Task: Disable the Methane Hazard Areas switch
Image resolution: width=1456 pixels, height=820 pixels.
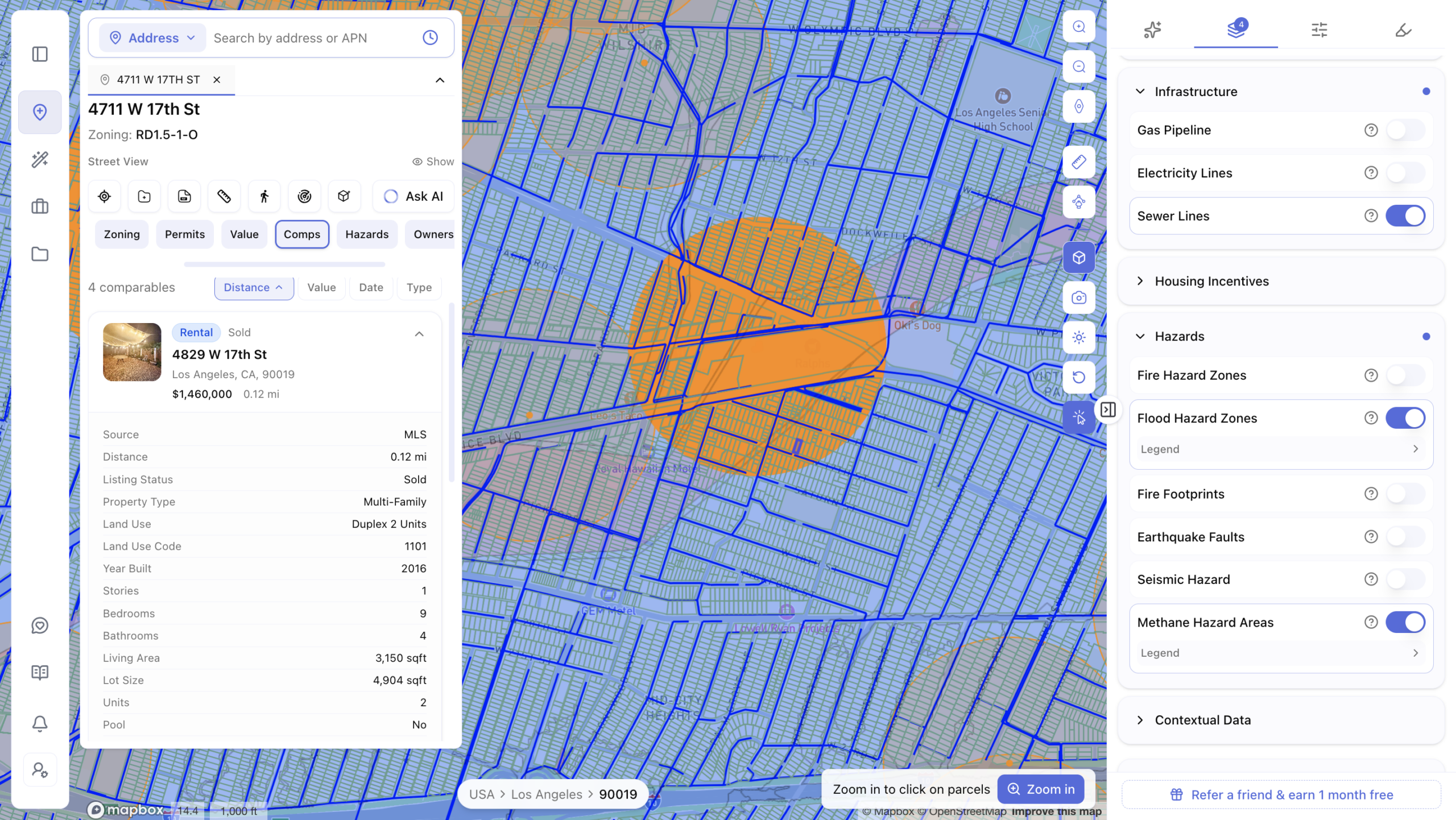Action: pos(1405,622)
